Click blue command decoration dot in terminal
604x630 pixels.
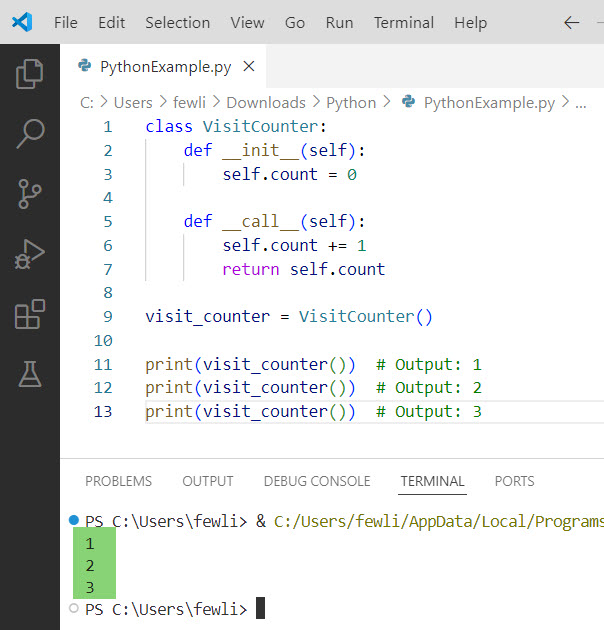point(74,520)
